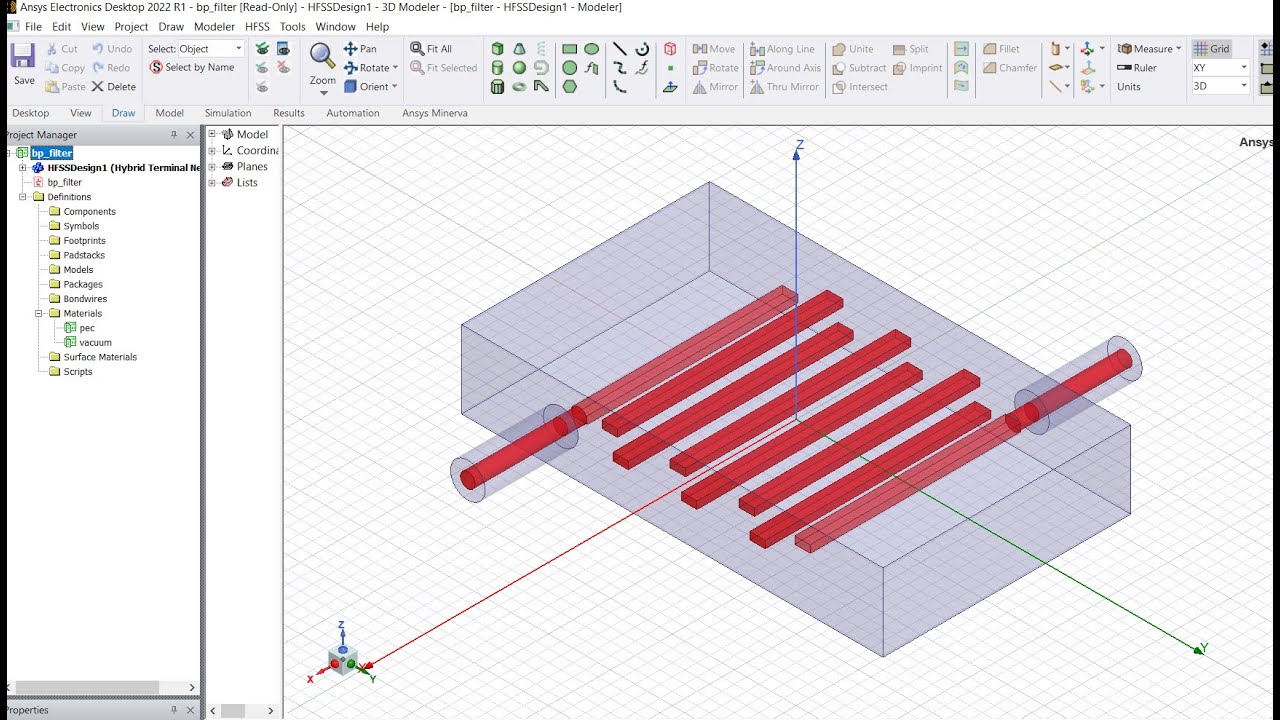Screen dimensions: 1280x720
Task: Draw a rectangle sheet
Action: [569, 49]
